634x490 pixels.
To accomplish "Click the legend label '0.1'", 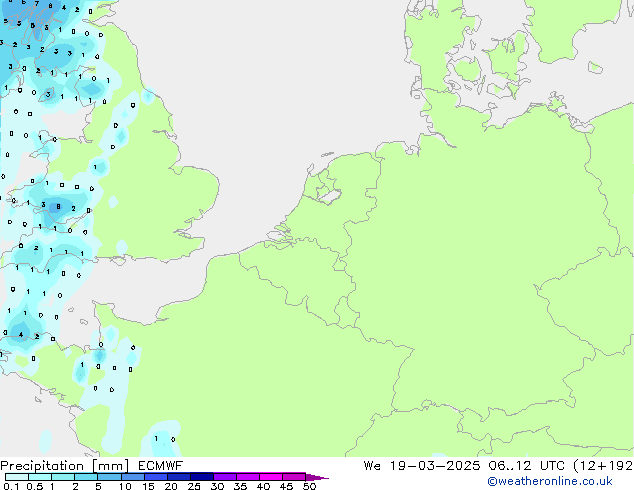I will (11, 486).
